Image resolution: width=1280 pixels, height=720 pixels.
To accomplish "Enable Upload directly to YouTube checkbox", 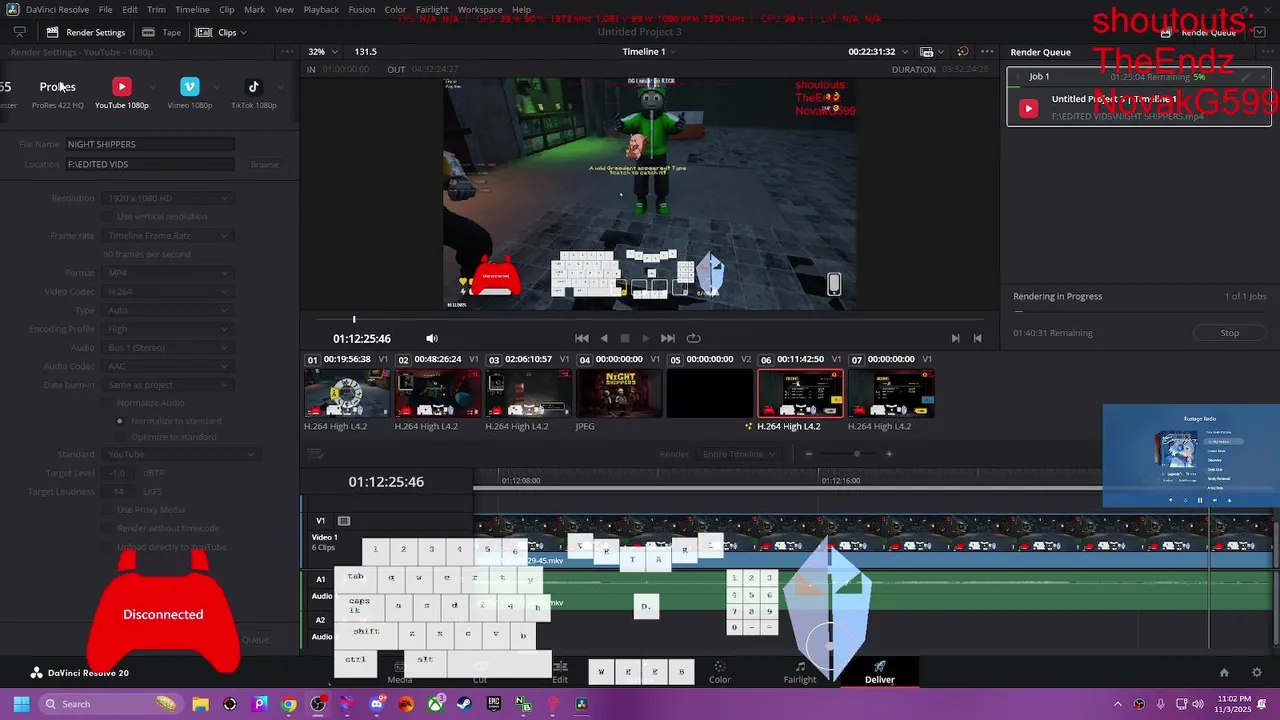I will [x=108, y=547].
